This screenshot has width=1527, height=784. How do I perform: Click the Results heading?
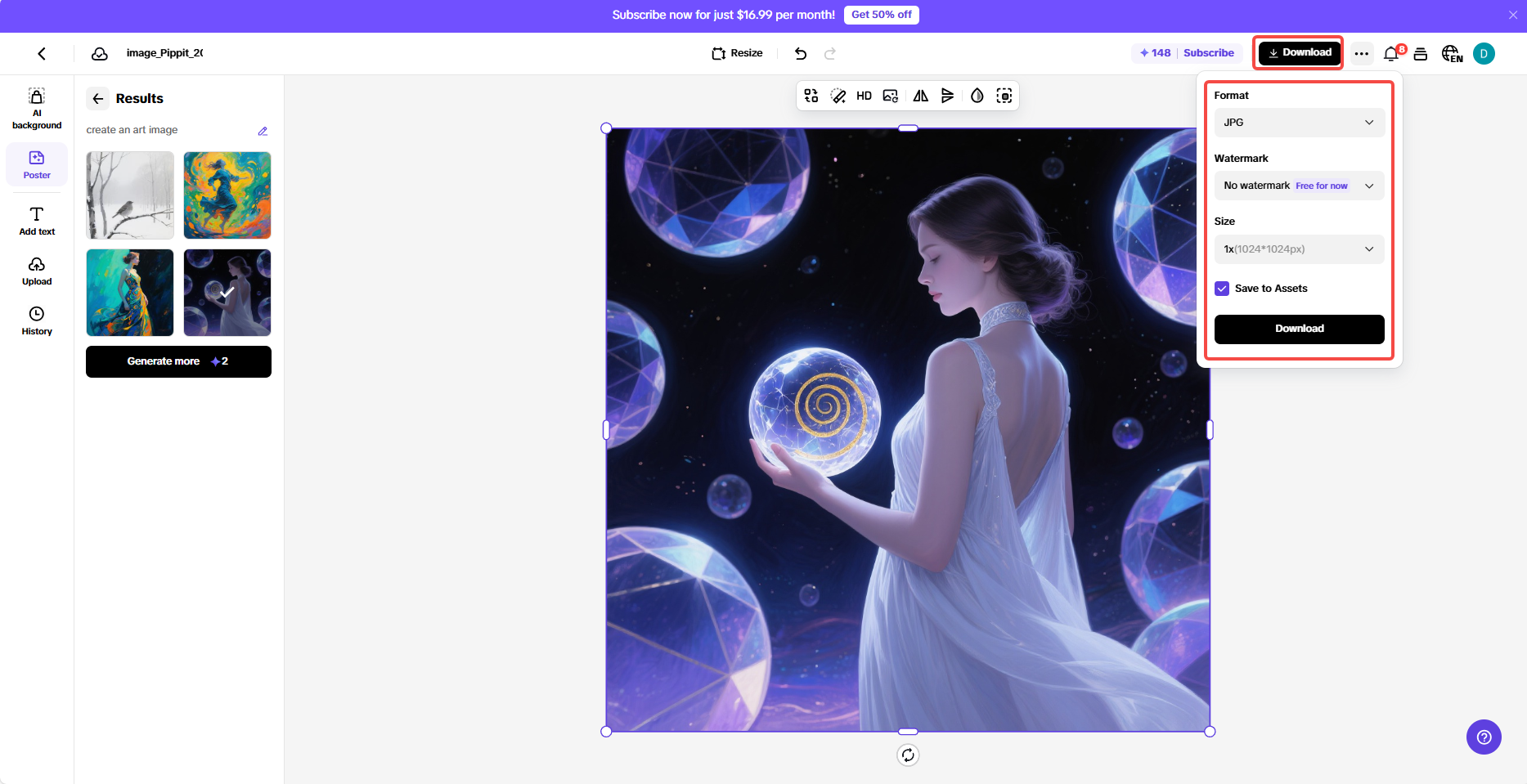tap(140, 99)
